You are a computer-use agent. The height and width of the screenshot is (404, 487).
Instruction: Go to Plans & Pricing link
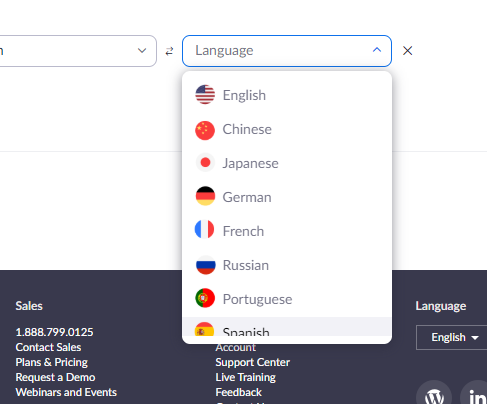coord(52,362)
